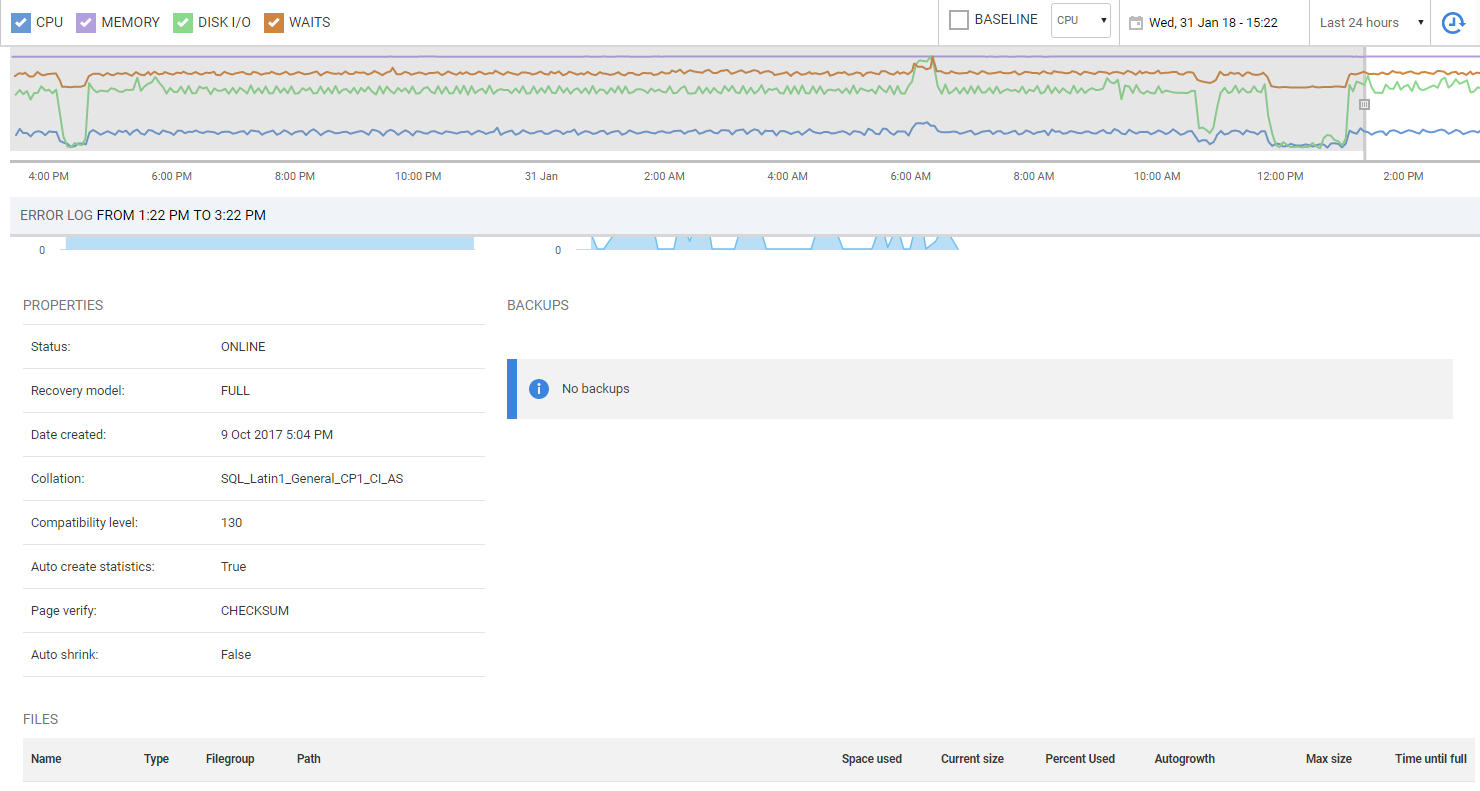The image size is (1480, 791).
Task: Toggle the MEMORY metric checkbox
Action: (86, 22)
